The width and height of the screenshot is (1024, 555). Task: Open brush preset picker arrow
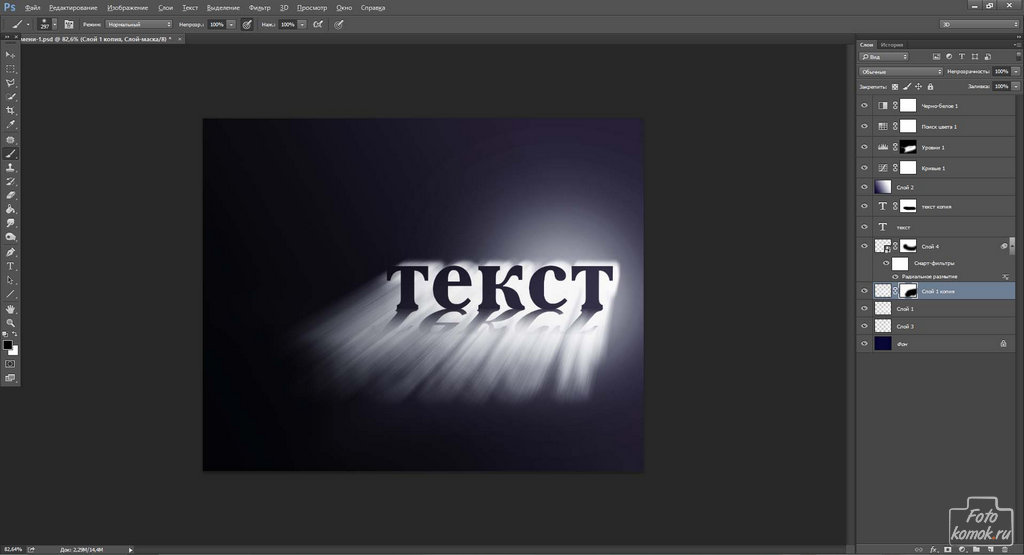click(x=55, y=24)
